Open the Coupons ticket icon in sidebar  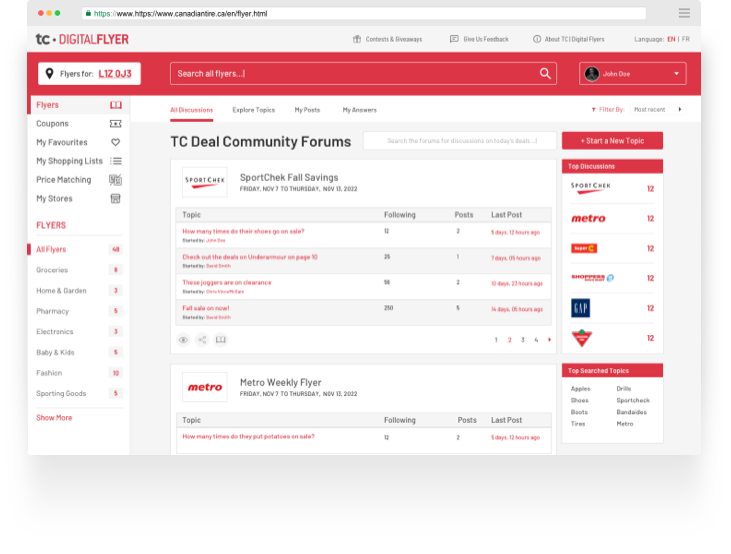(x=115, y=124)
